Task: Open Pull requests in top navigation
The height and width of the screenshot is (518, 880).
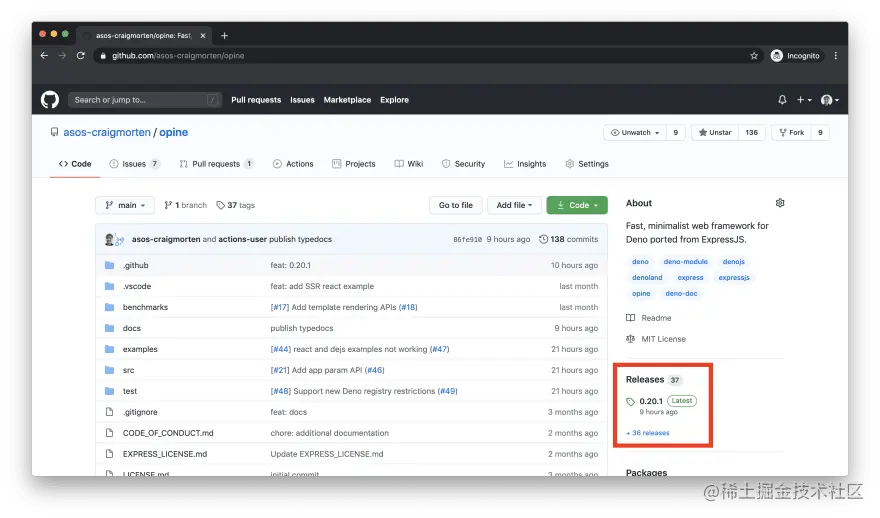Action: tap(256, 100)
